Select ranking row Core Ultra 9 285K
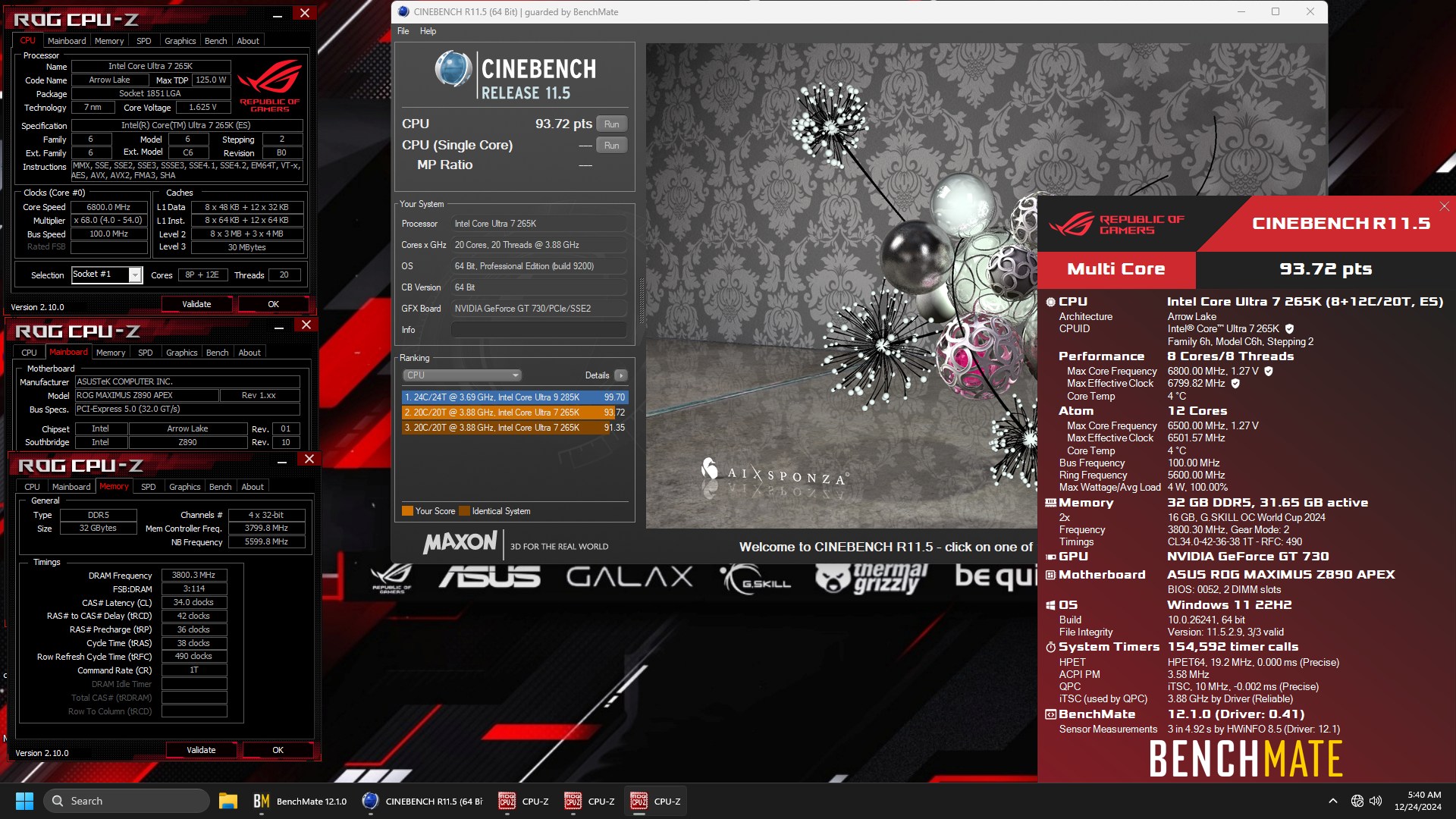This screenshot has height=819, width=1456. (x=515, y=397)
